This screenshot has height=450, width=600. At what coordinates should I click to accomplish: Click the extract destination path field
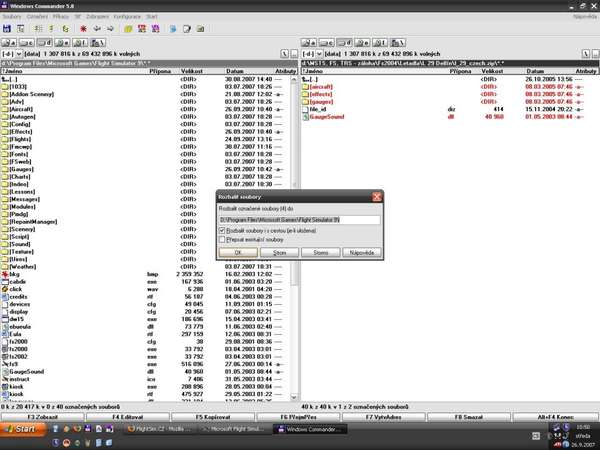pyautogui.click(x=300, y=220)
